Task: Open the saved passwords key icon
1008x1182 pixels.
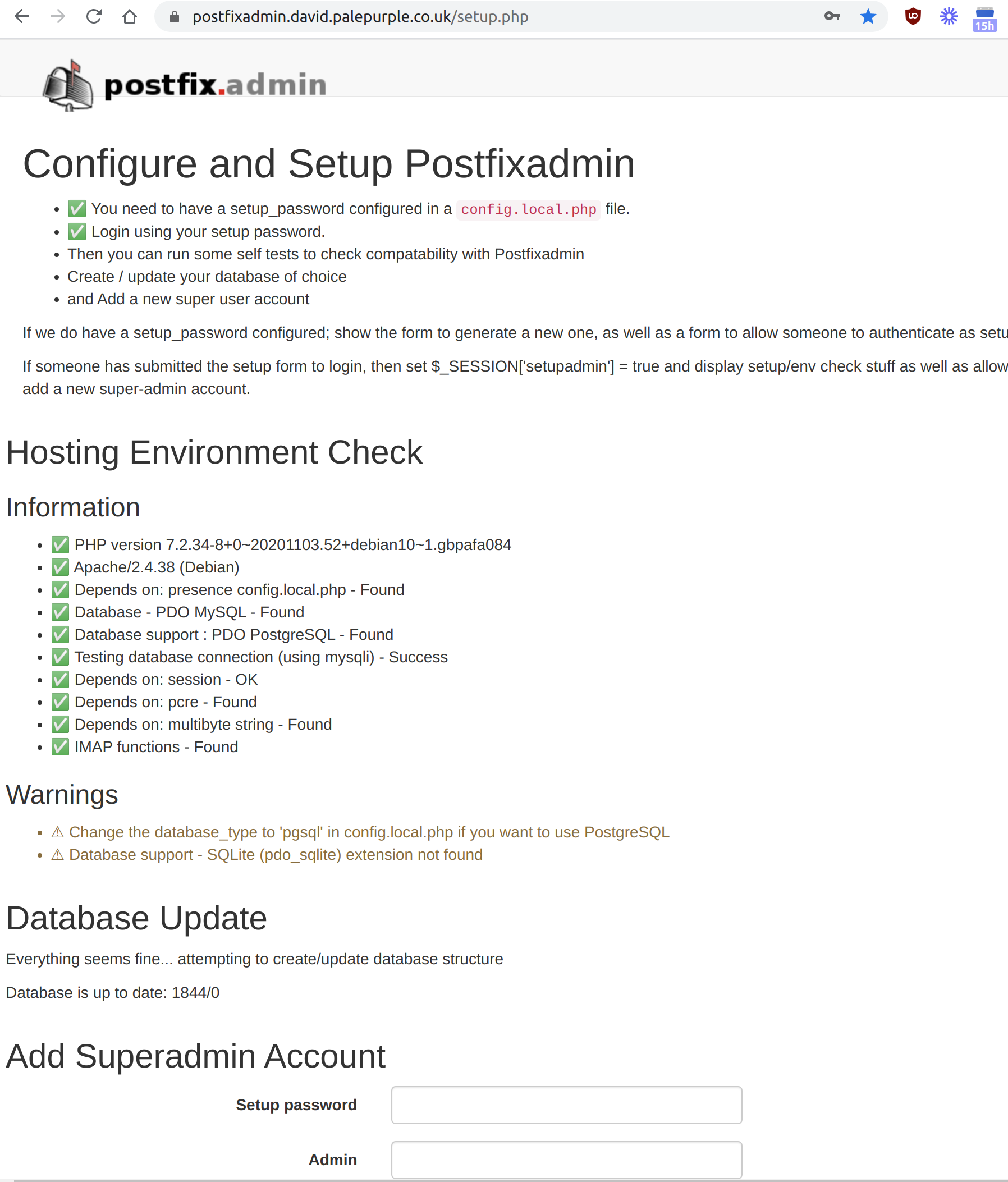Action: pyautogui.click(x=832, y=16)
